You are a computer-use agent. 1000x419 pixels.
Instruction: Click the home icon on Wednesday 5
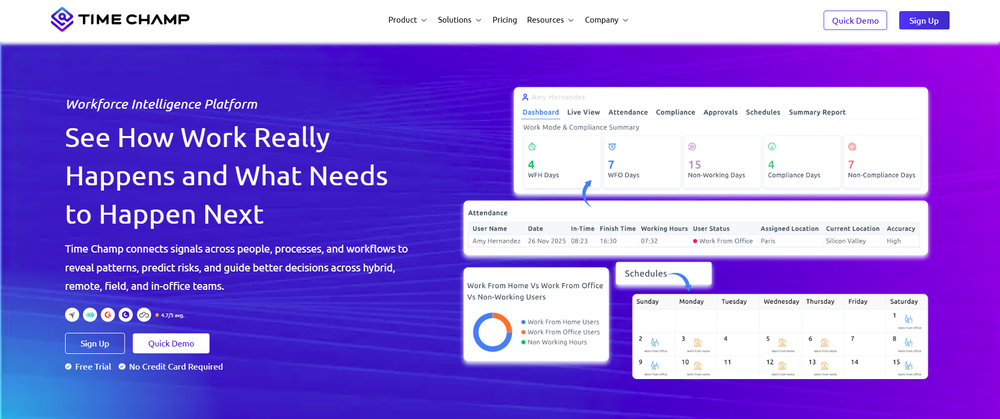[x=782, y=342]
